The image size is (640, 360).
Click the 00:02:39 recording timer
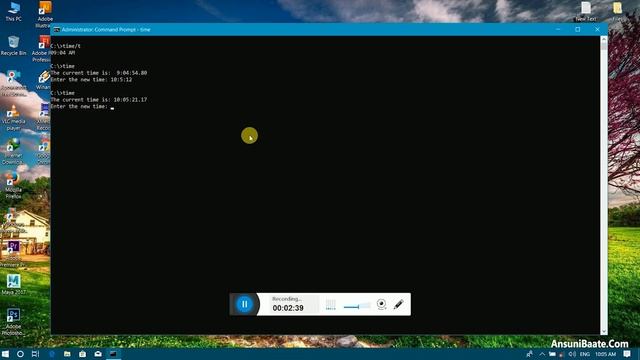point(288,308)
